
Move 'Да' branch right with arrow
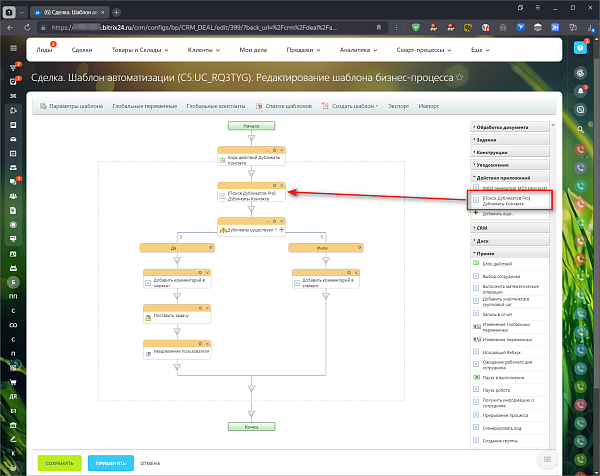click(x=181, y=237)
